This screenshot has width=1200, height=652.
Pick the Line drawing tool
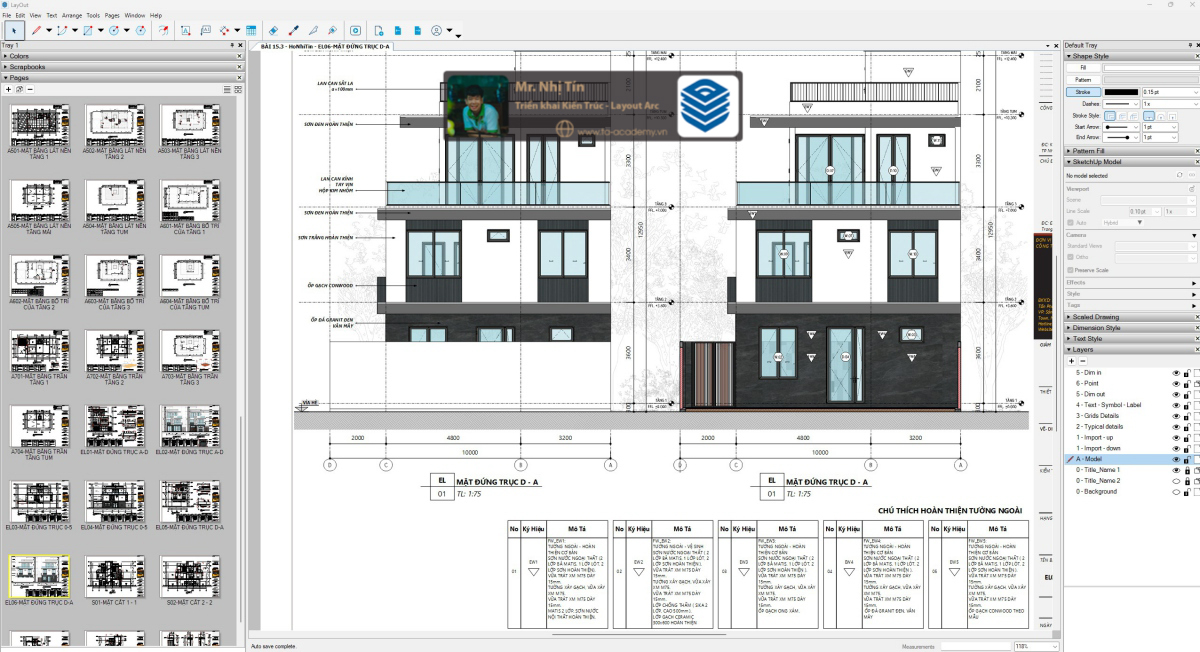[36, 31]
